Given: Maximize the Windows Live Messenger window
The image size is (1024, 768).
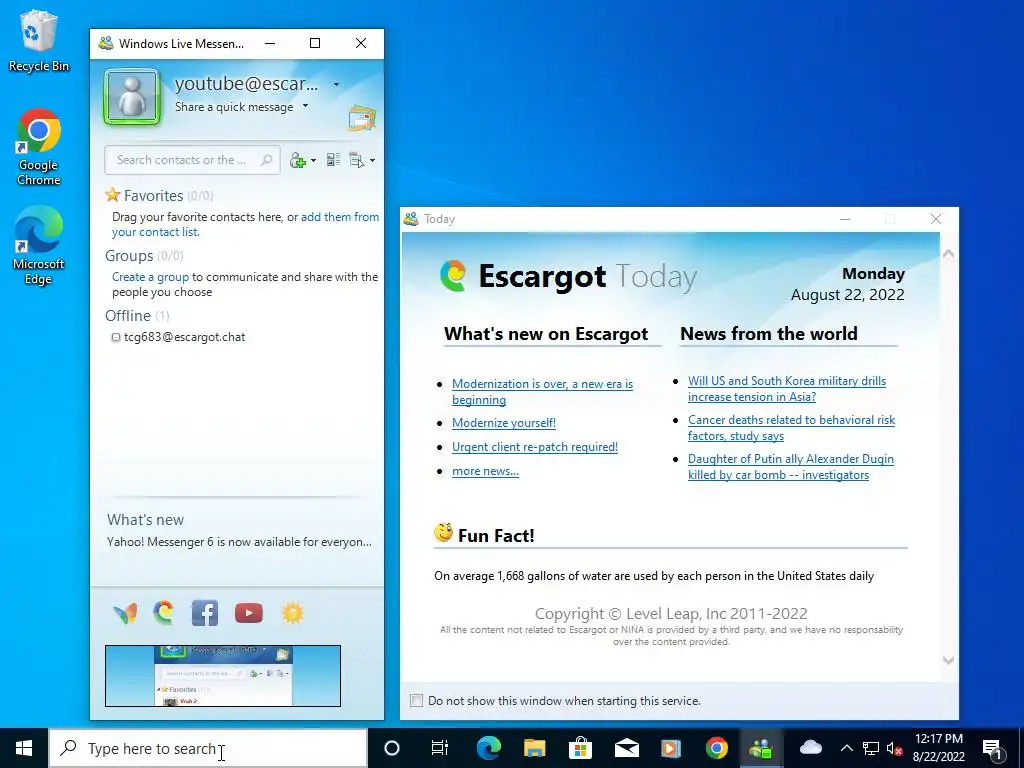Looking at the screenshot, I should point(315,43).
